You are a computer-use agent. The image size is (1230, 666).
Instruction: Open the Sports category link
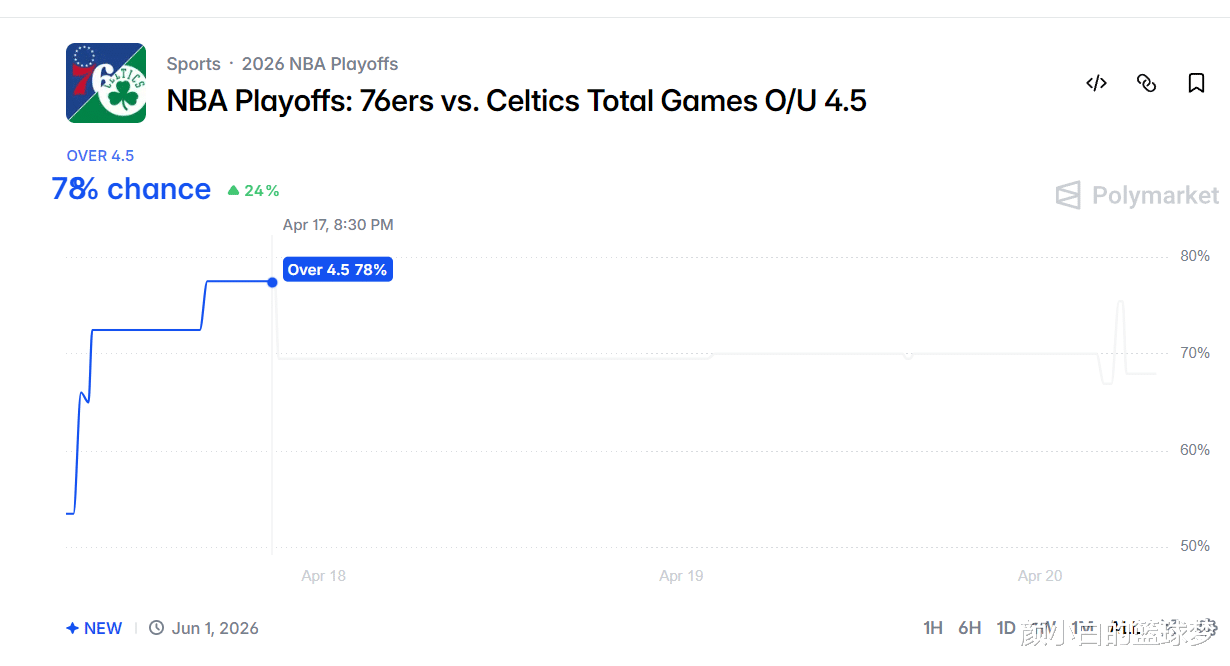[193, 64]
